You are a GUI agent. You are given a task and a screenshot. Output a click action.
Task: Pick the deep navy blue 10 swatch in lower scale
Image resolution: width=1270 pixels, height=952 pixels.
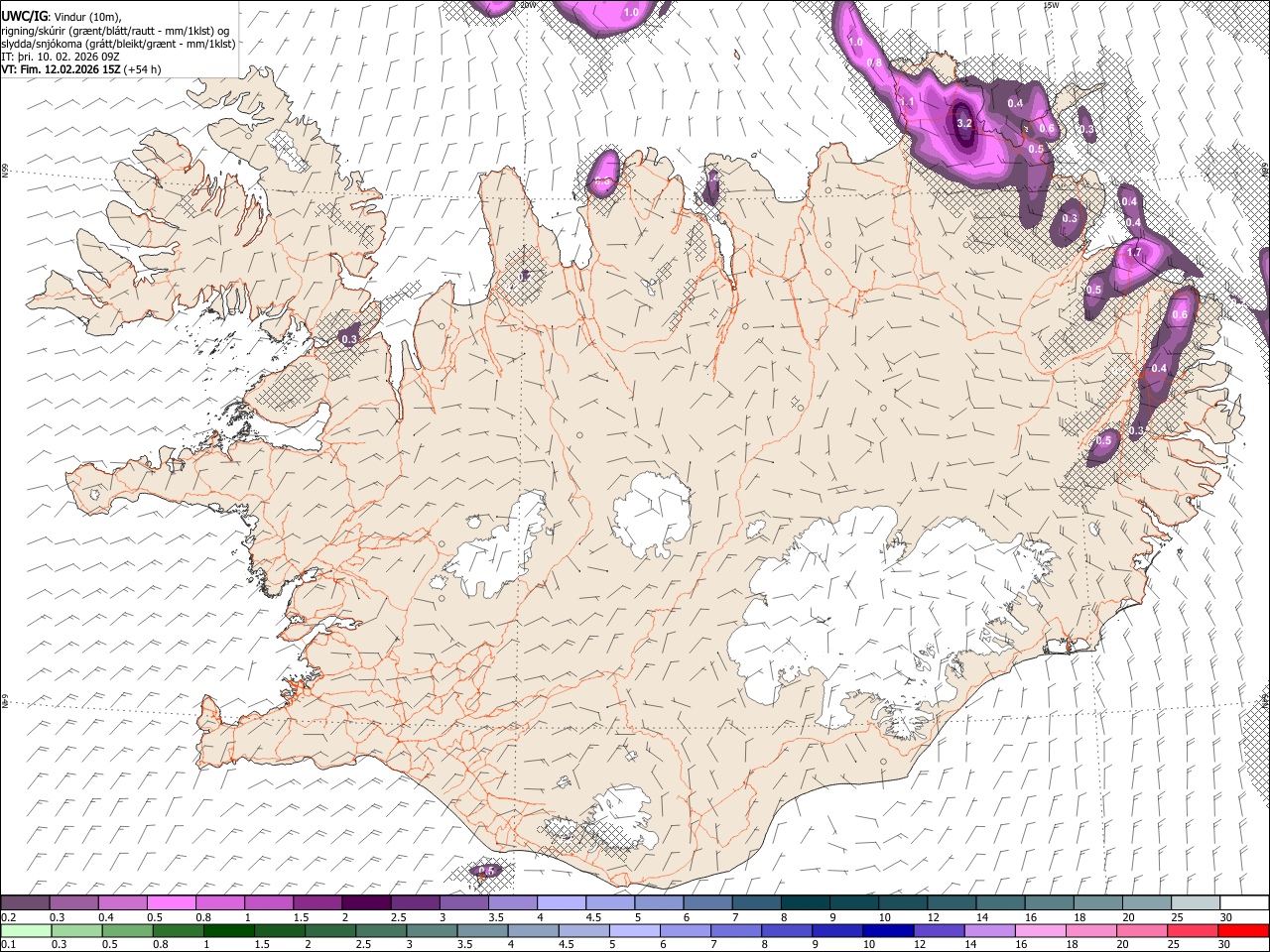[887, 930]
